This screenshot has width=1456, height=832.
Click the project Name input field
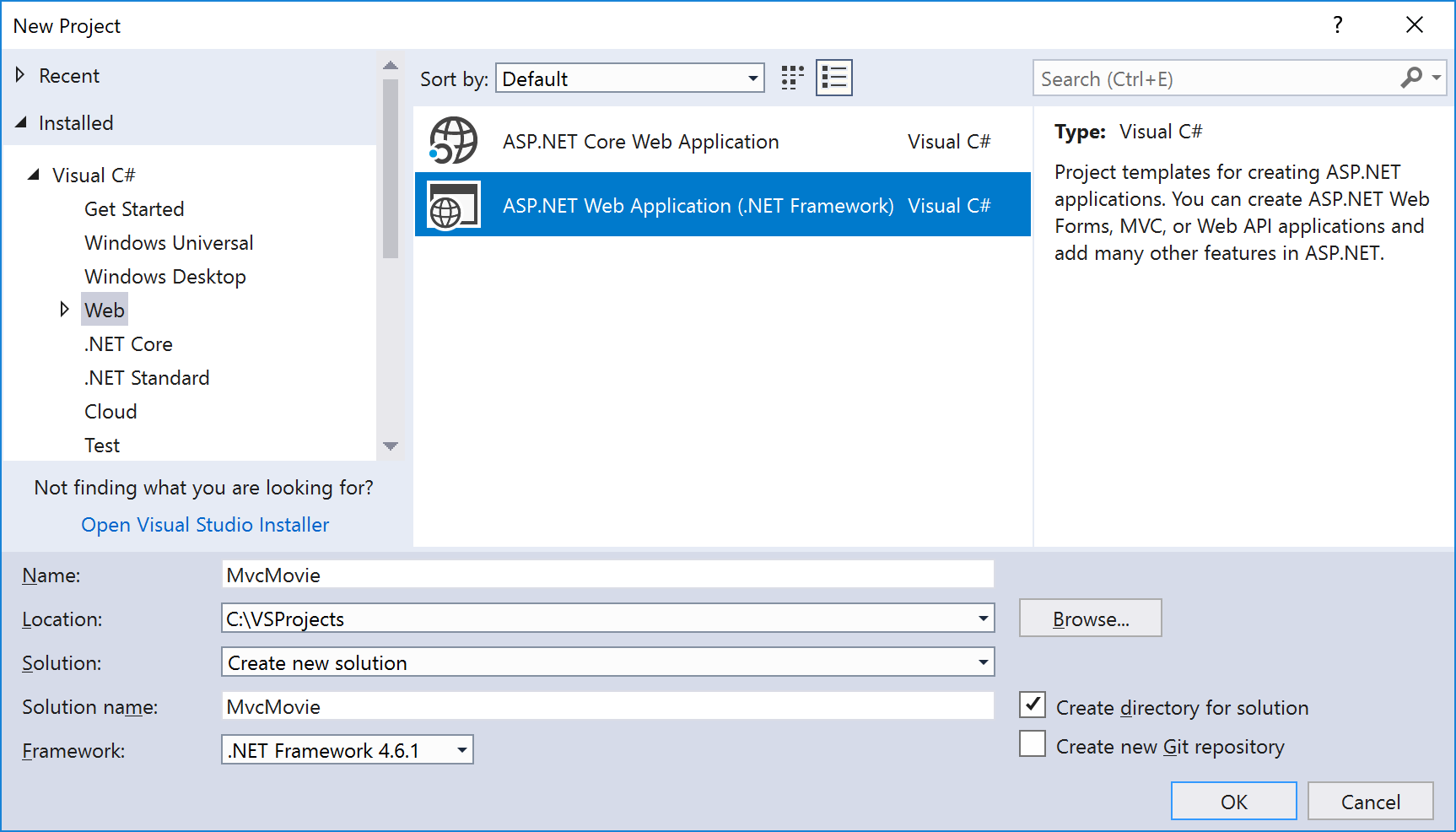[x=606, y=574]
